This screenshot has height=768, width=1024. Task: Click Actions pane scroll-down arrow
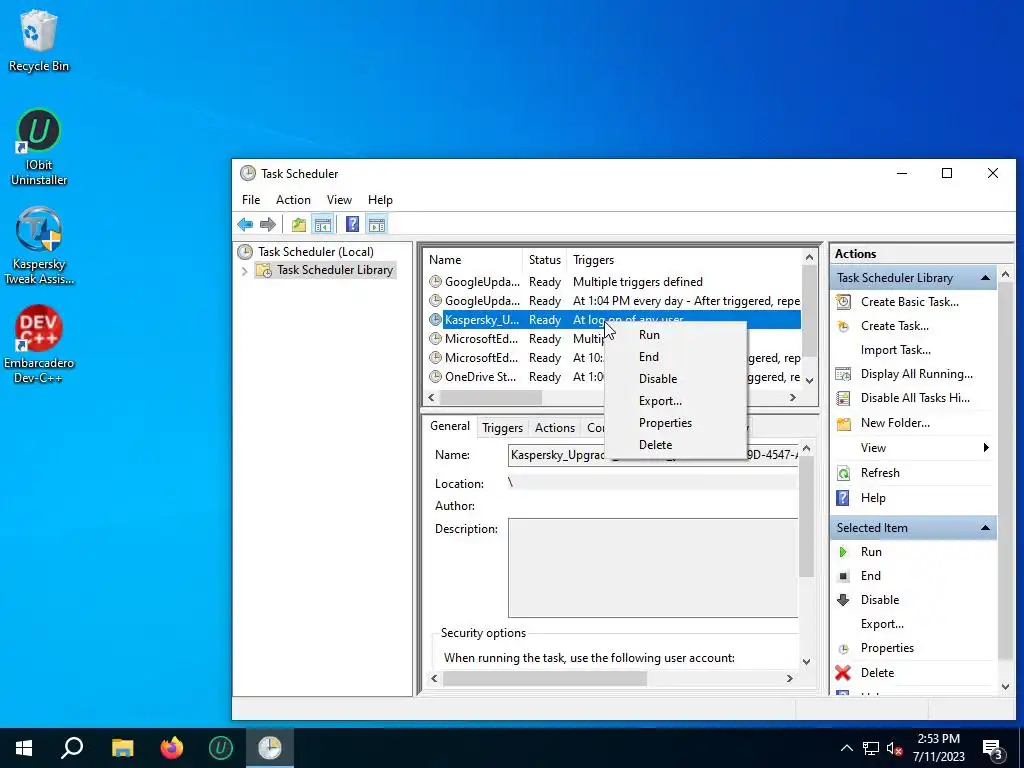click(x=1005, y=687)
